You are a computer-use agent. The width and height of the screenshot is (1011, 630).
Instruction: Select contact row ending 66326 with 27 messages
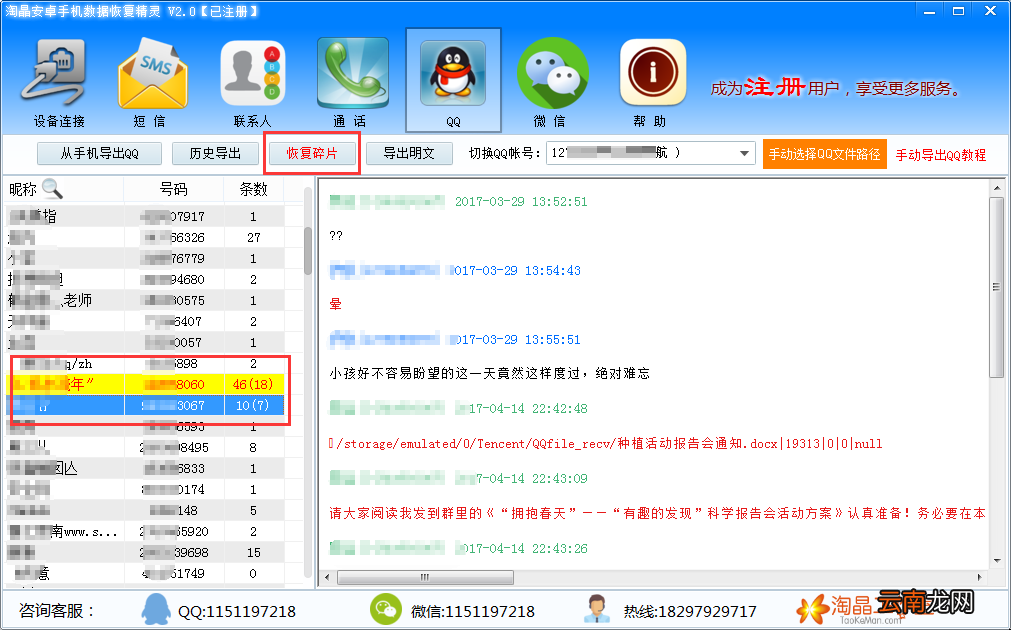[146, 237]
